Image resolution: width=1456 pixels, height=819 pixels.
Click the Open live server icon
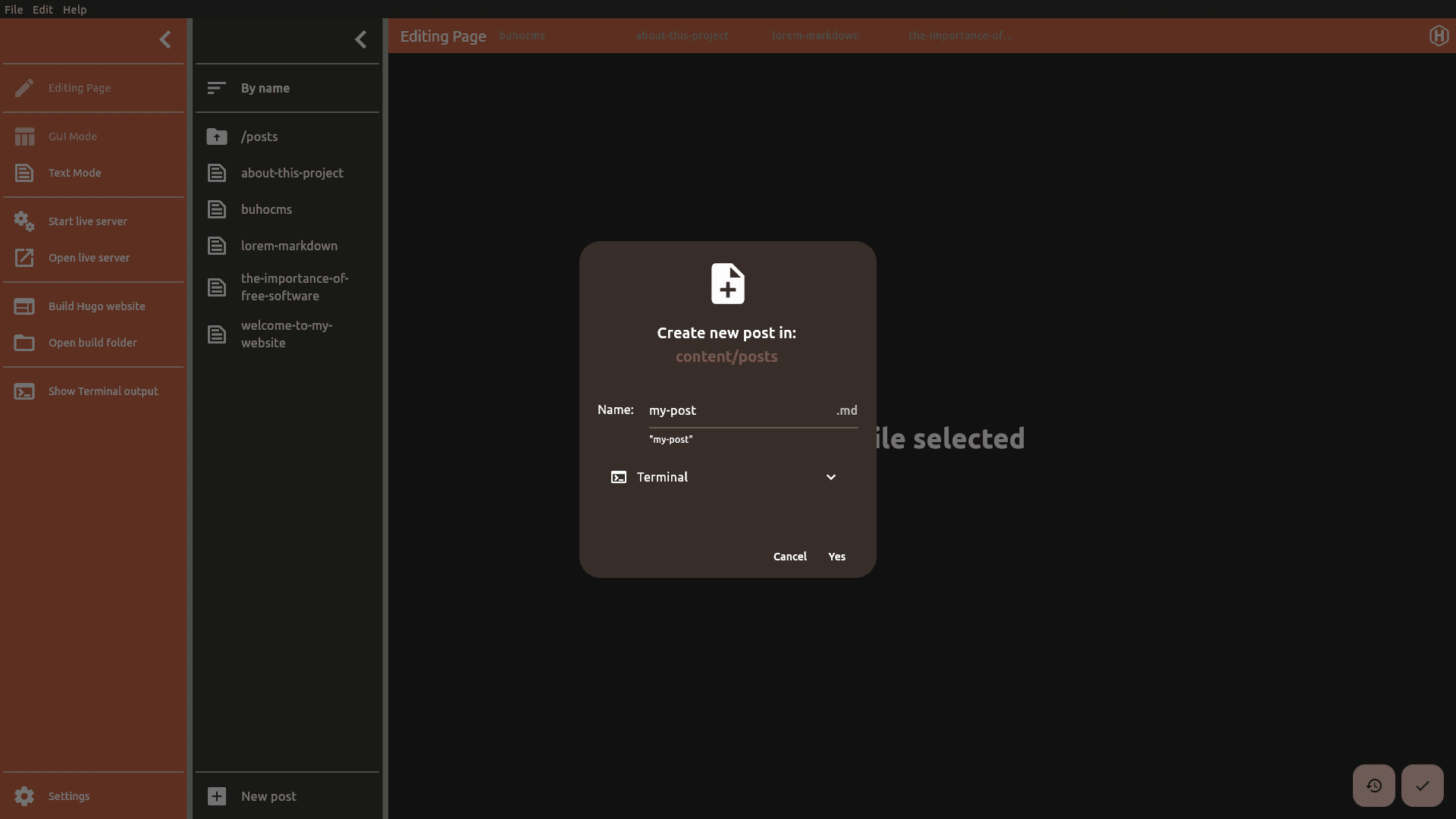24,258
